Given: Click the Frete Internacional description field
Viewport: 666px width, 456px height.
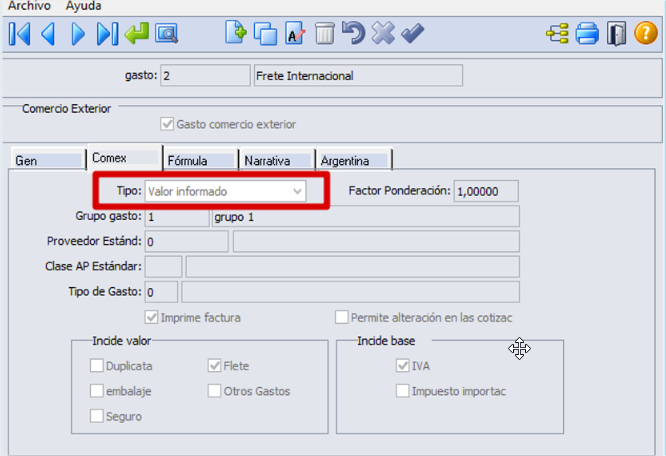Looking at the screenshot, I should (x=358, y=76).
